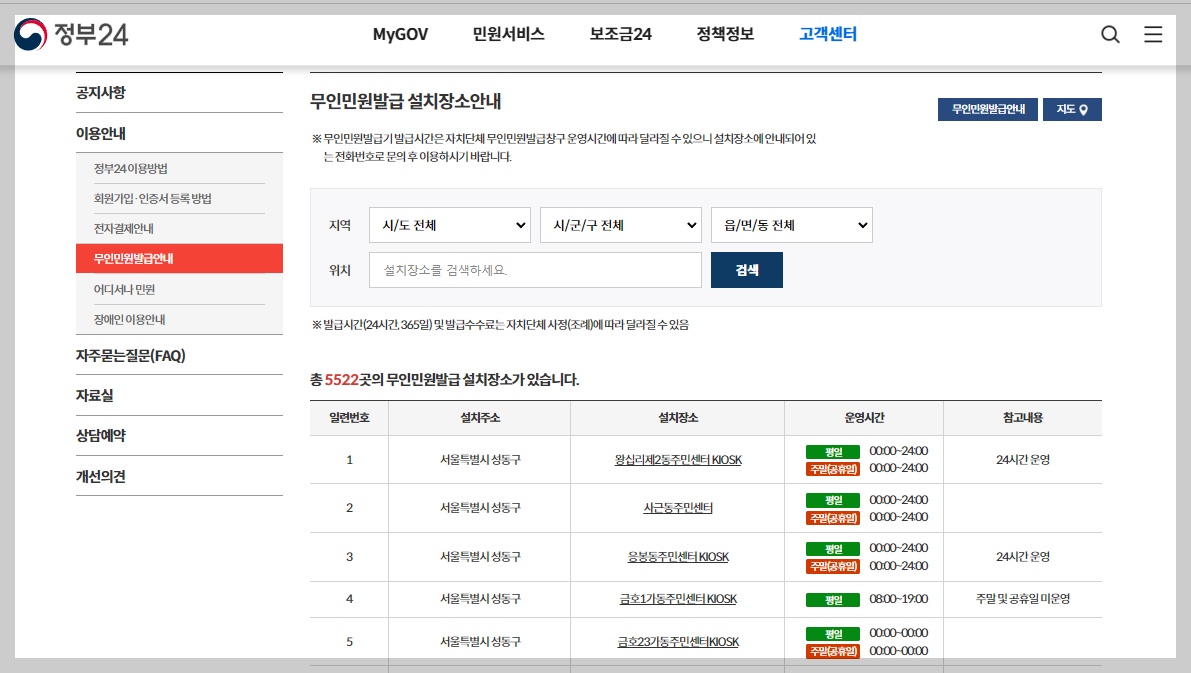Click the 무인민원발급안내 button
Screen dimensions: 1191x673
987,110
